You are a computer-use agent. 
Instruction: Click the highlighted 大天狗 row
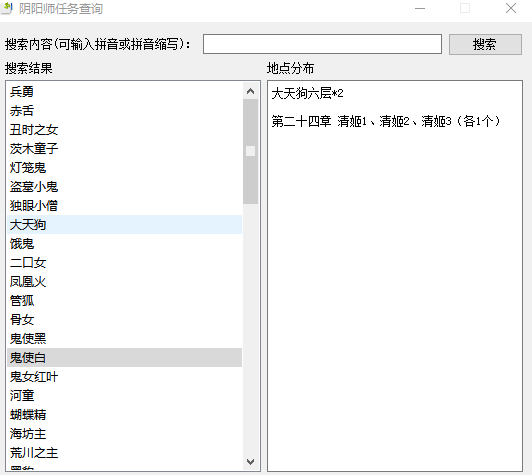[x=125, y=225]
